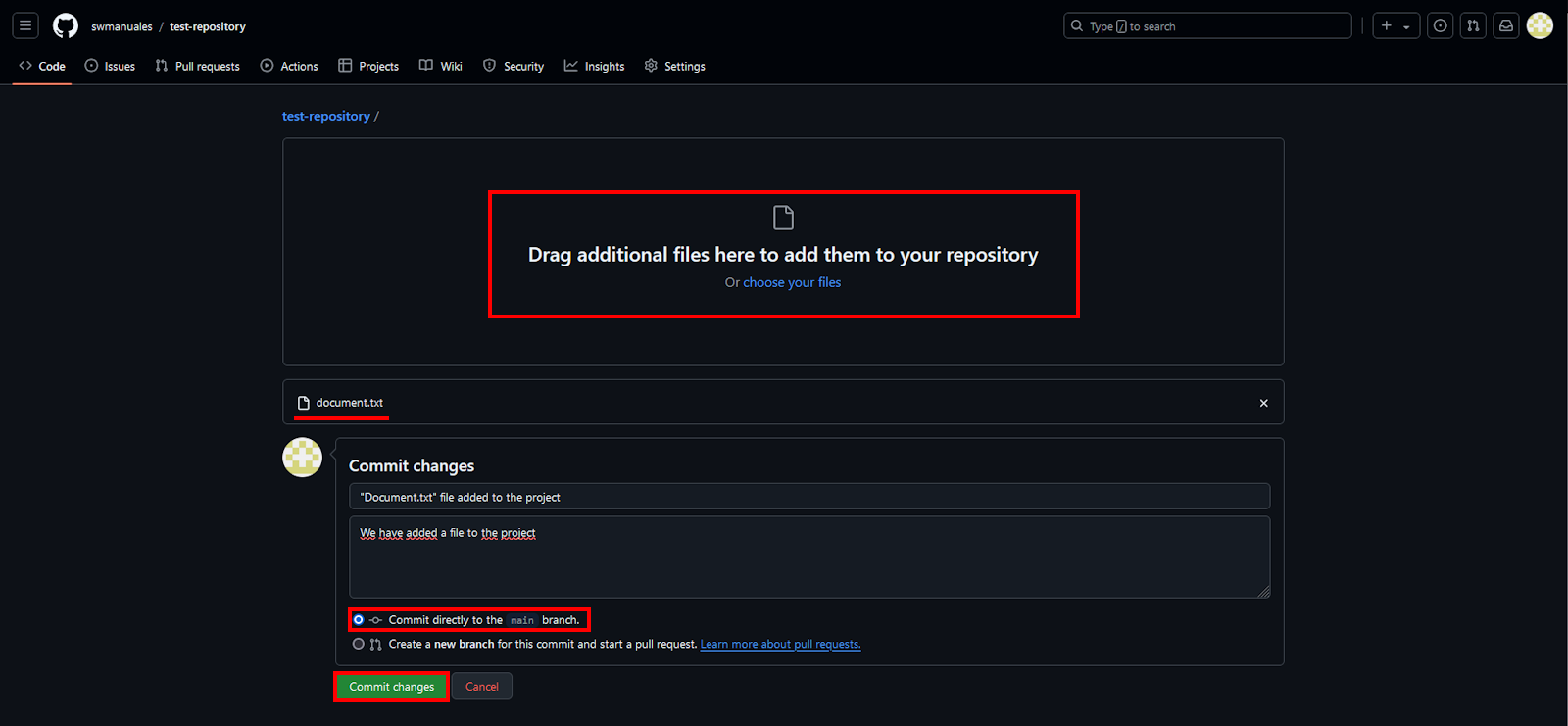Click the file icon in drop area
This screenshot has height=726, width=1568.
click(x=783, y=218)
